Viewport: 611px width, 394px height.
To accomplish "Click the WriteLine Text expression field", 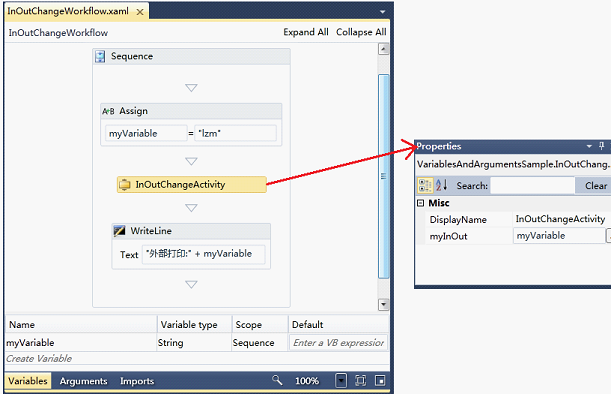I will point(203,254).
